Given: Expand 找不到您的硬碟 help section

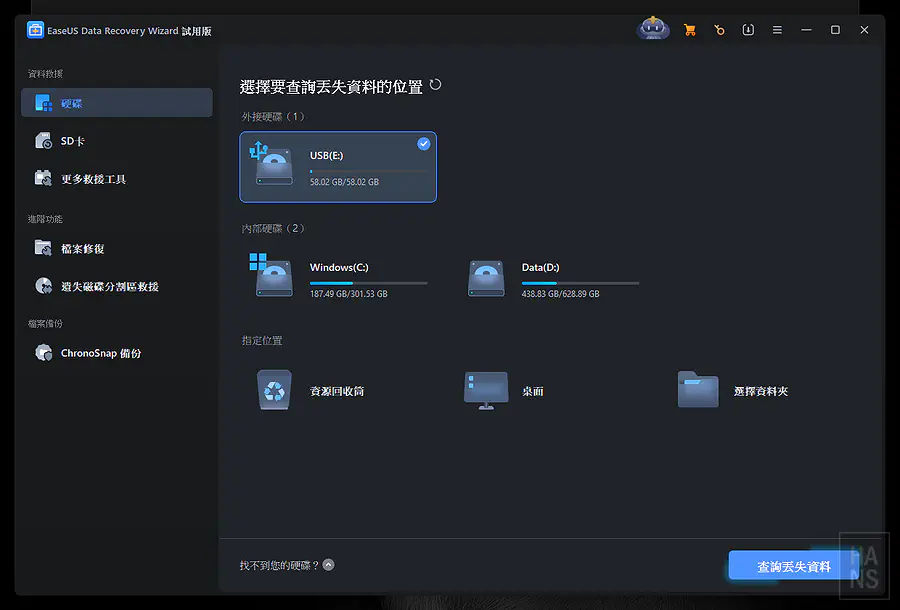Looking at the screenshot, I should 327,564.
